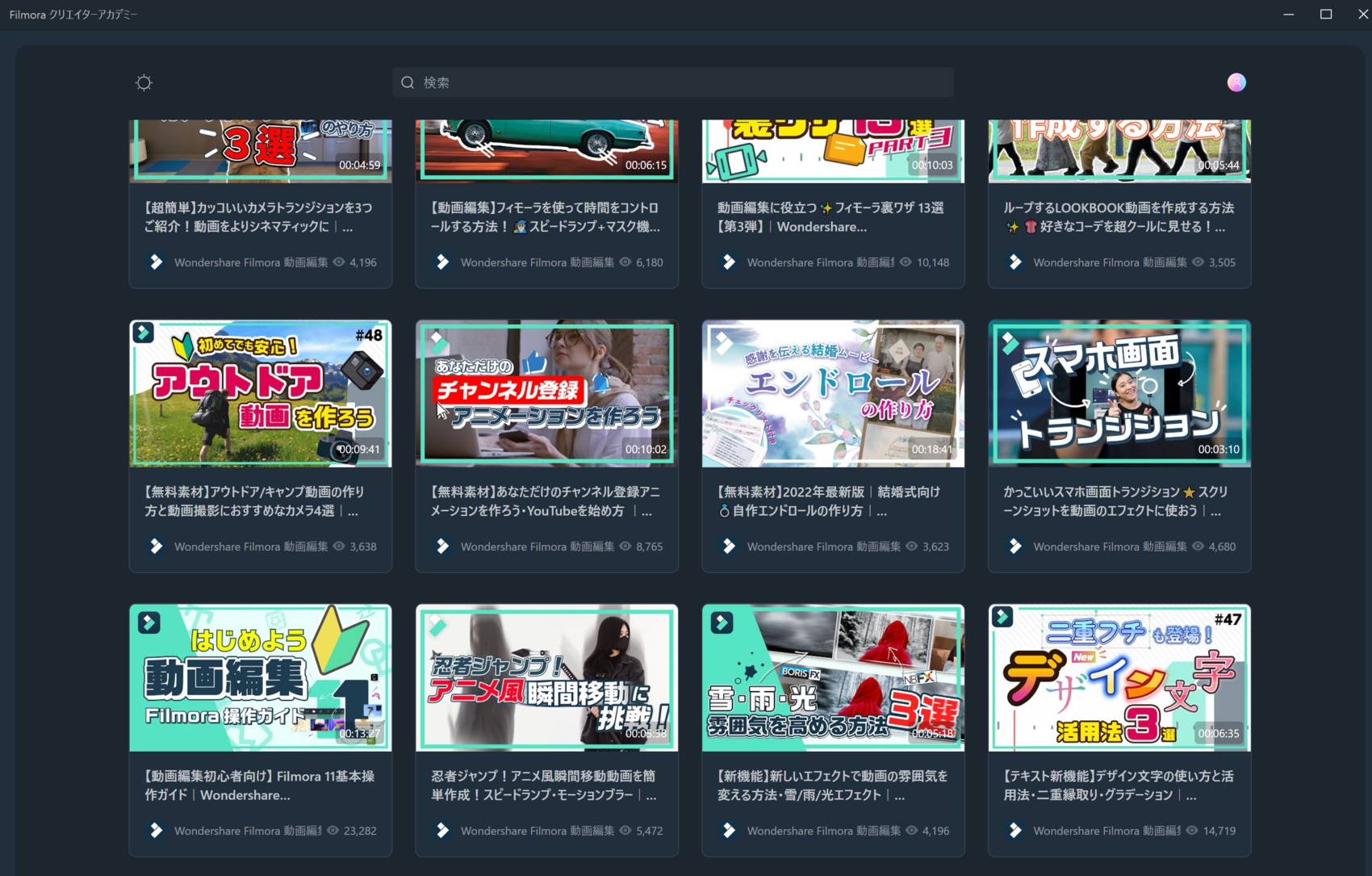Image resolution: width=1372 pixels, height=876 pixels.
Task: Click Filmora channel icon on 3,623-view card
Action: click(730, 546)
